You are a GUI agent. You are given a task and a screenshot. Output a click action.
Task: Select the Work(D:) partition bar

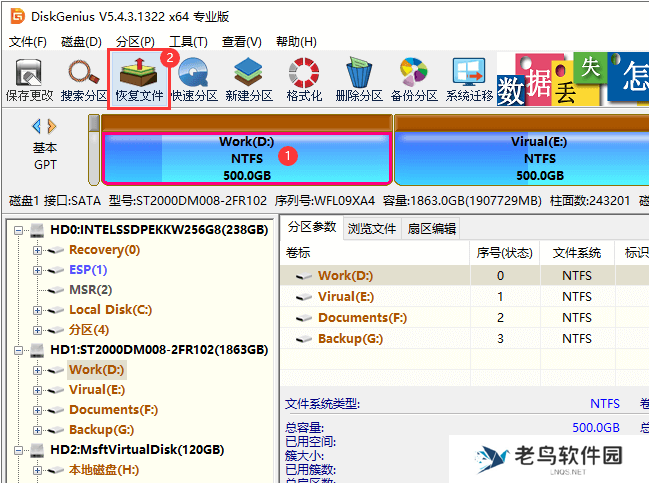click(246, 159)
